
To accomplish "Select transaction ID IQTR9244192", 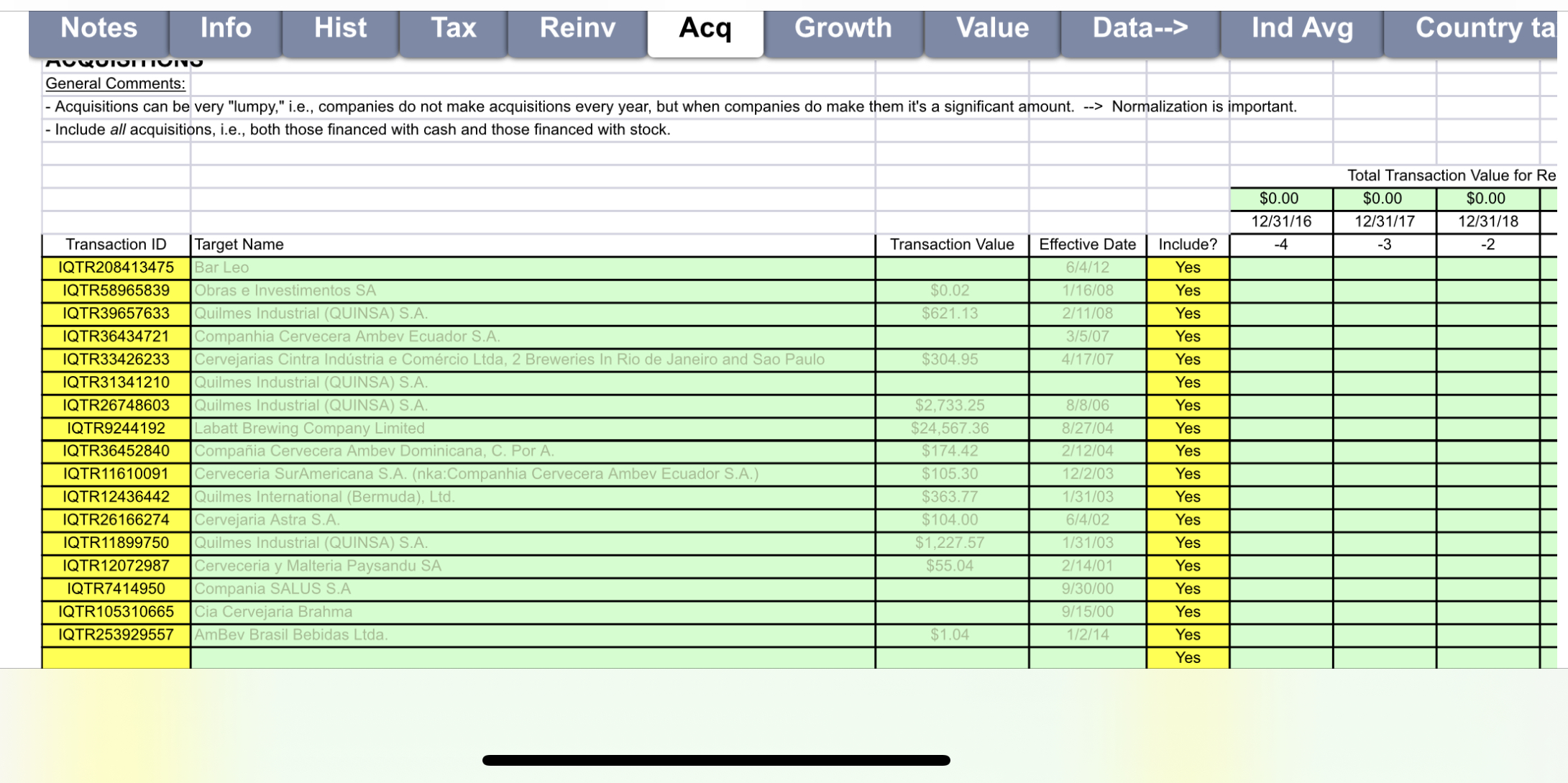I will point(116,428).
